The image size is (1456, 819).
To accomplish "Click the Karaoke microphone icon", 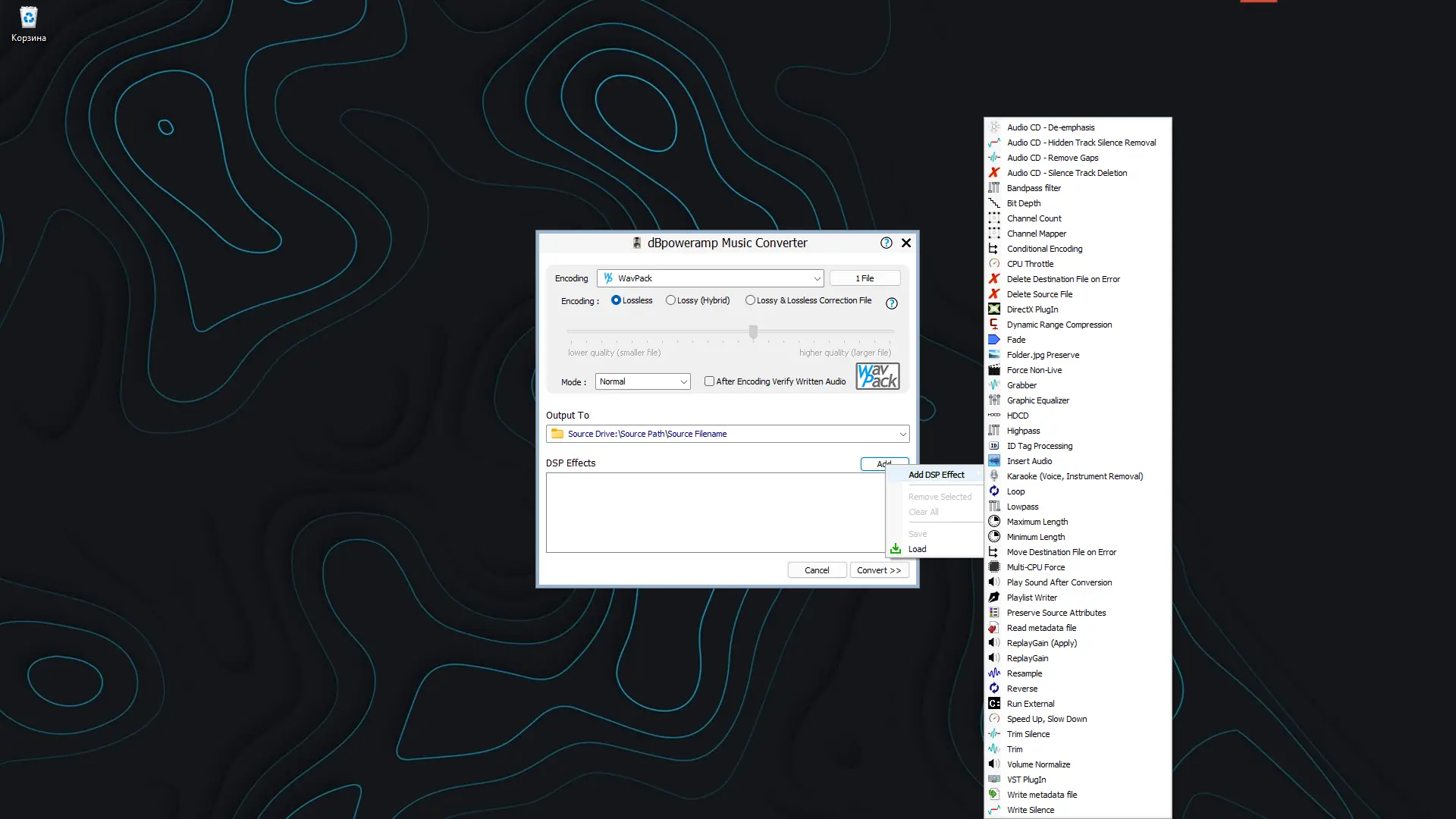I will coord(994,476).
